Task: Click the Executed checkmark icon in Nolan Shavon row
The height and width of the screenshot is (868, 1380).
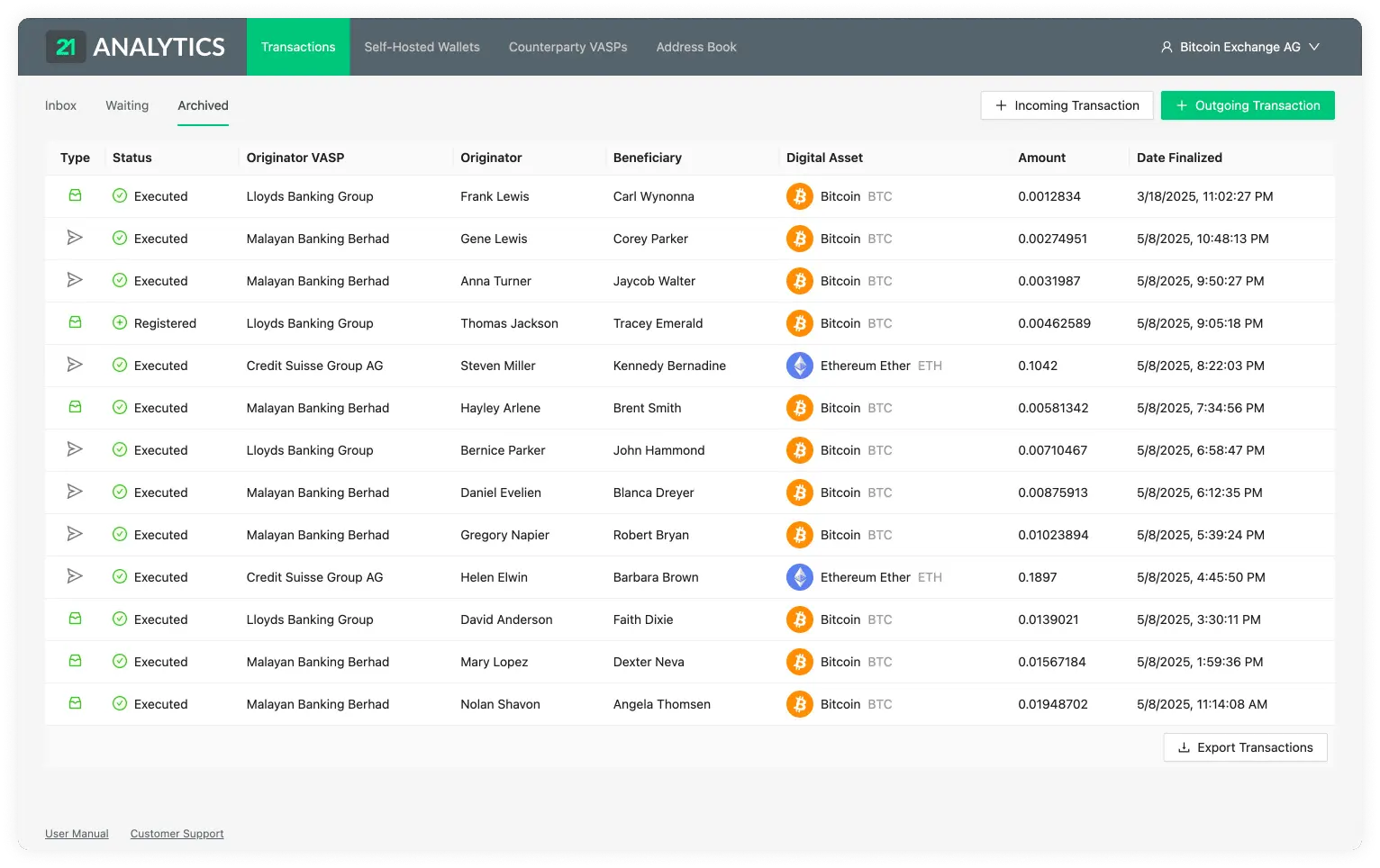Action: coord(120,703)
